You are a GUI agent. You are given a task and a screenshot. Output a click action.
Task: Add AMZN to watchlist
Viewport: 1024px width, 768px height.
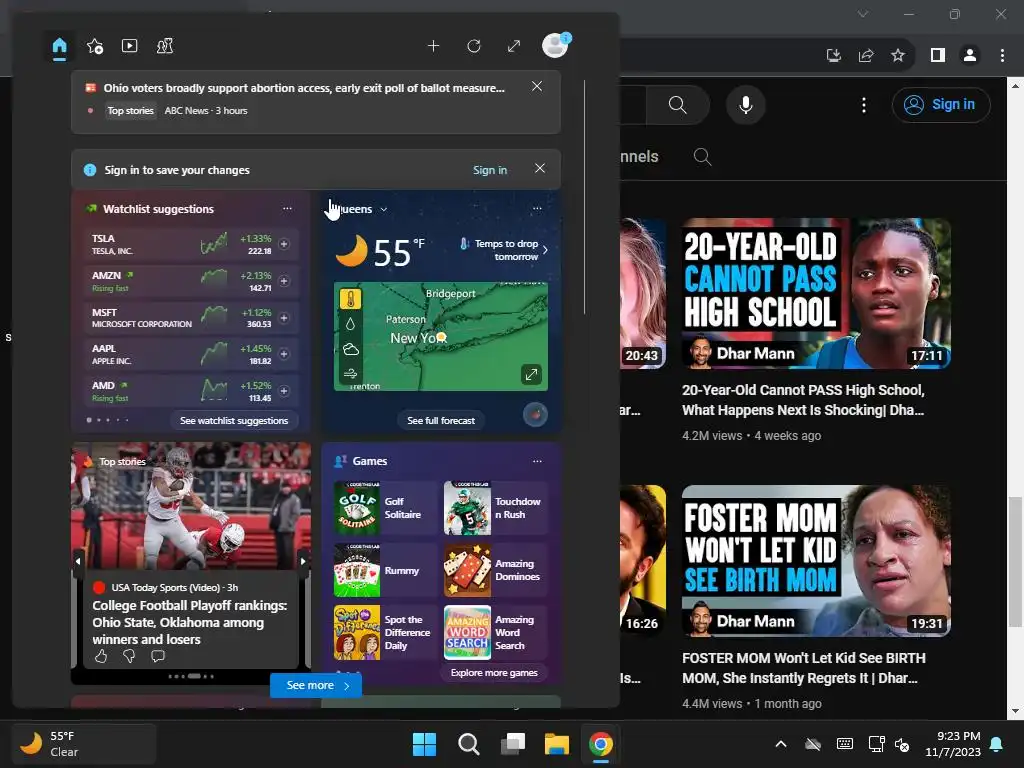tap(284, 281)
